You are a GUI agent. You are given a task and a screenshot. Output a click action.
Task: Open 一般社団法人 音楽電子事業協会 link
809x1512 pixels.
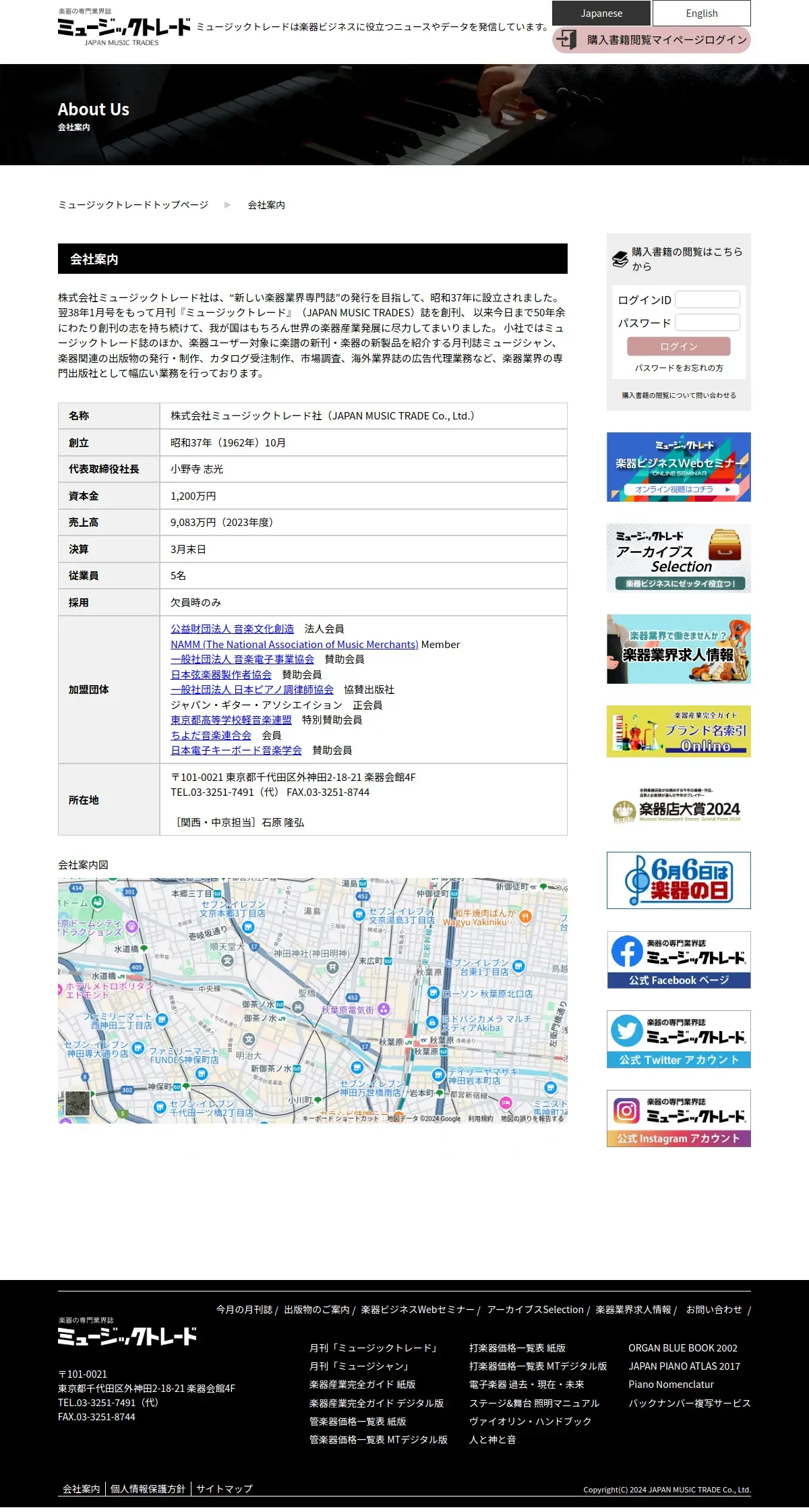coord(242,659)
